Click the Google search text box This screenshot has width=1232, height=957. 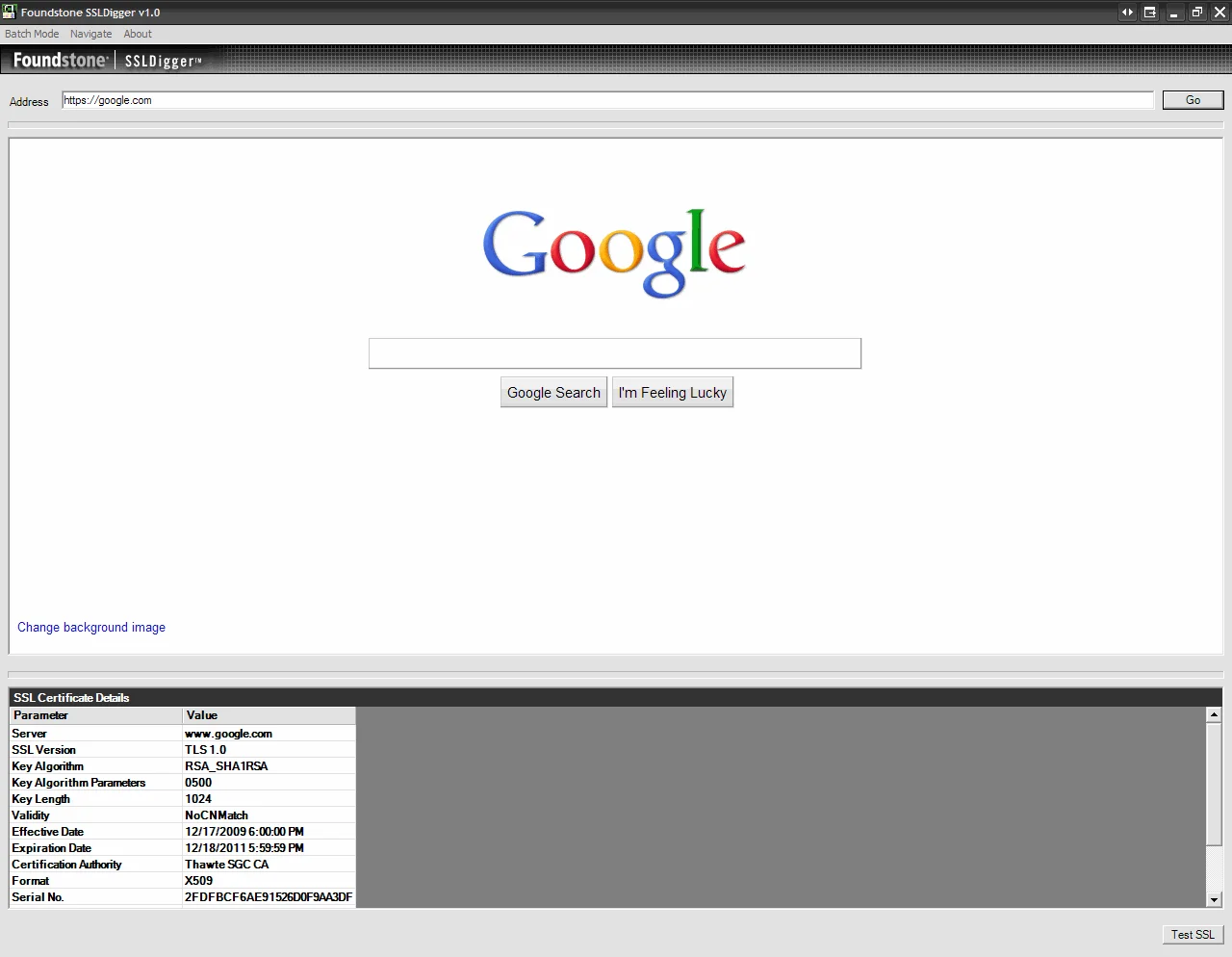(x=615, y=353)
